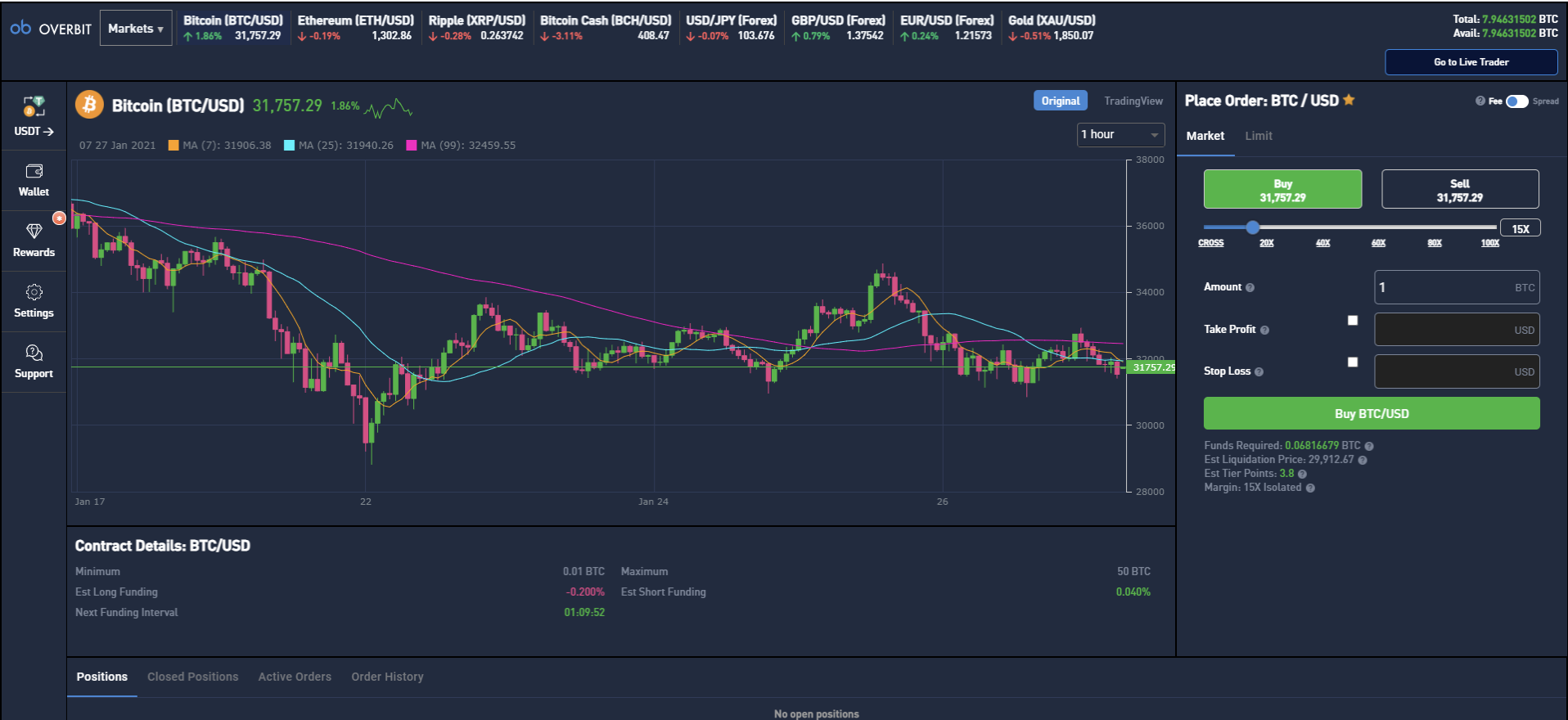Click the magenta MA (99) legend swatch
Screen dimensions: 1568x720
coord(412,146)
